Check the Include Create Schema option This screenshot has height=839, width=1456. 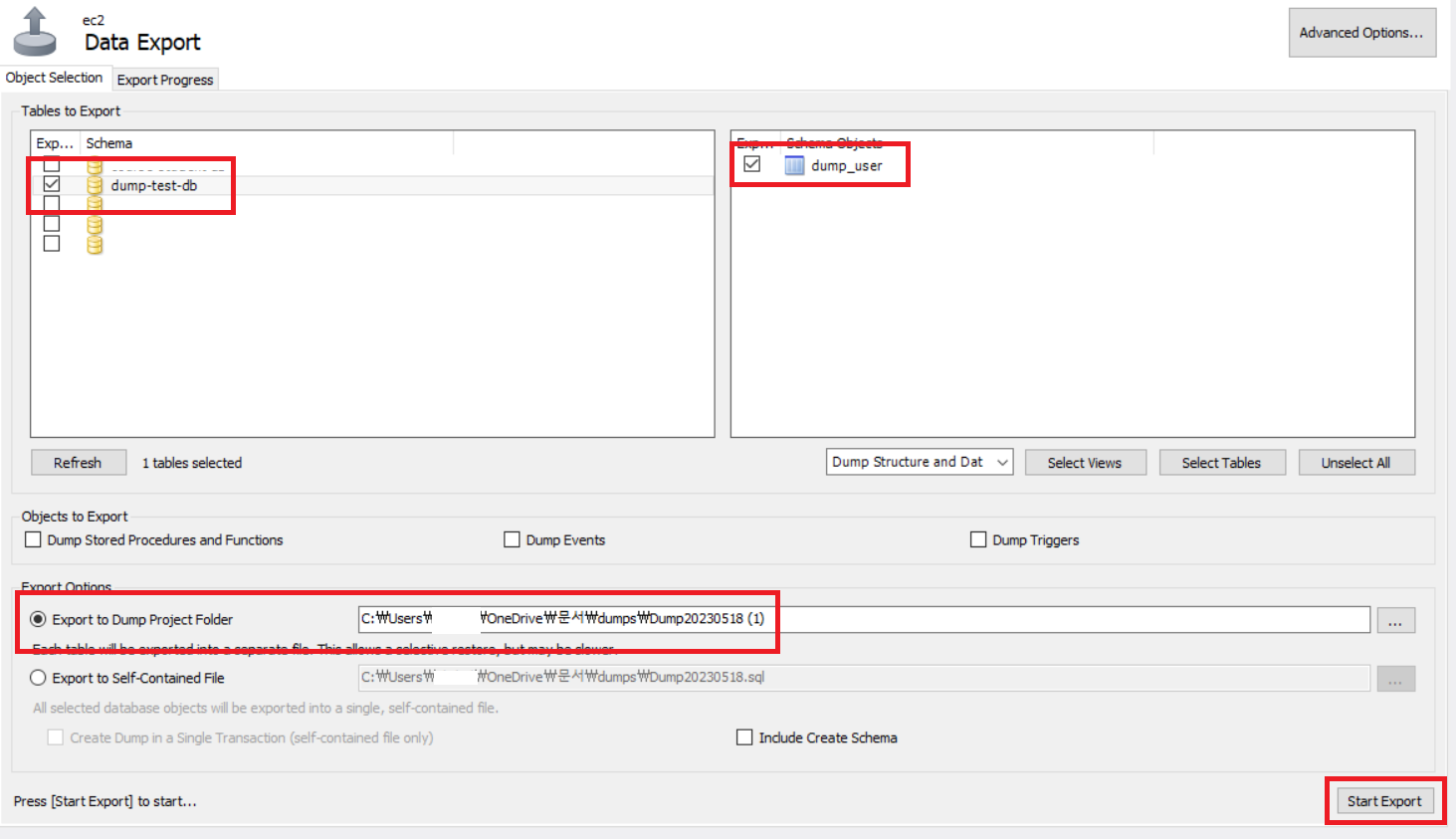point(744,737)
